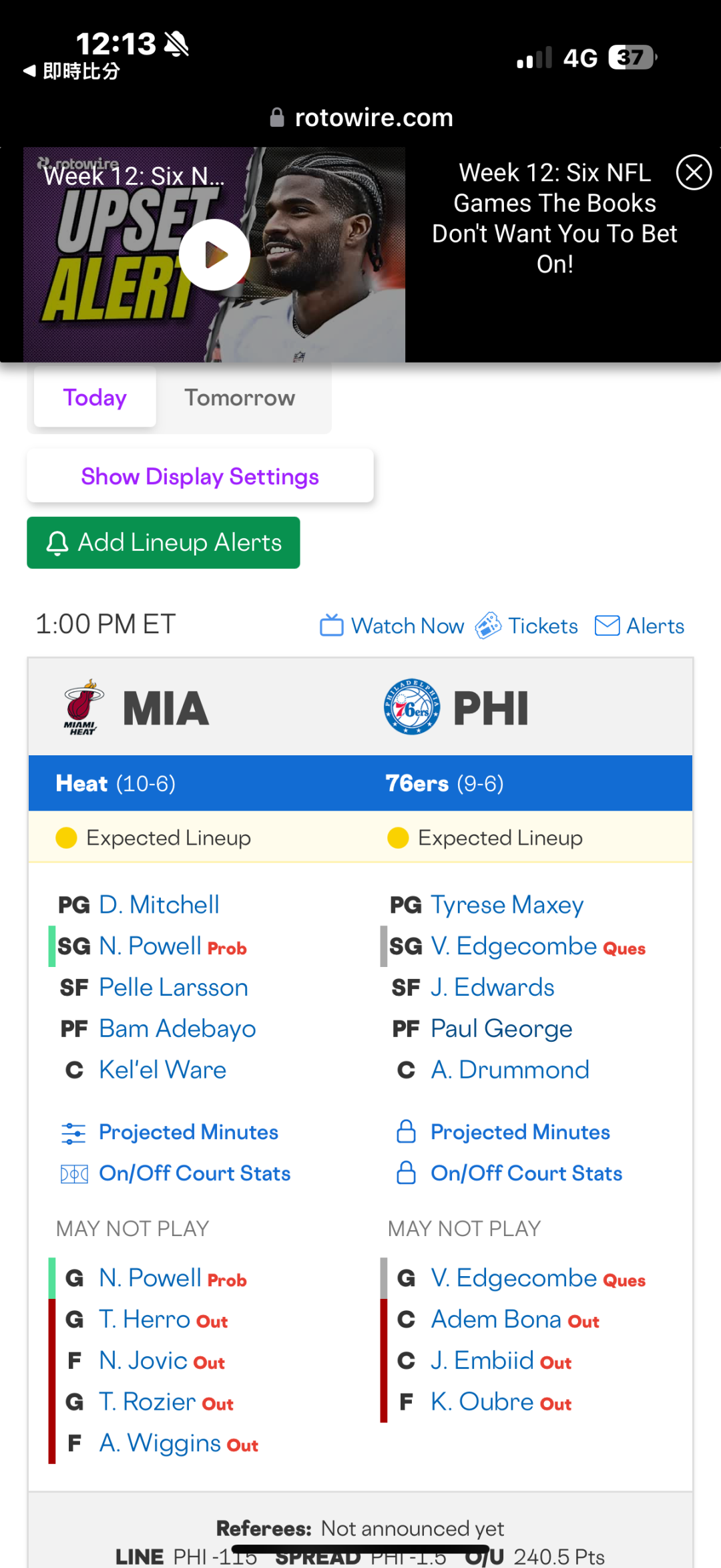The height and width of the screenshot is (1568, 721).
Task: Click the lock icon beside 76ers Projected Minutes
Action: coord(406,1132)
